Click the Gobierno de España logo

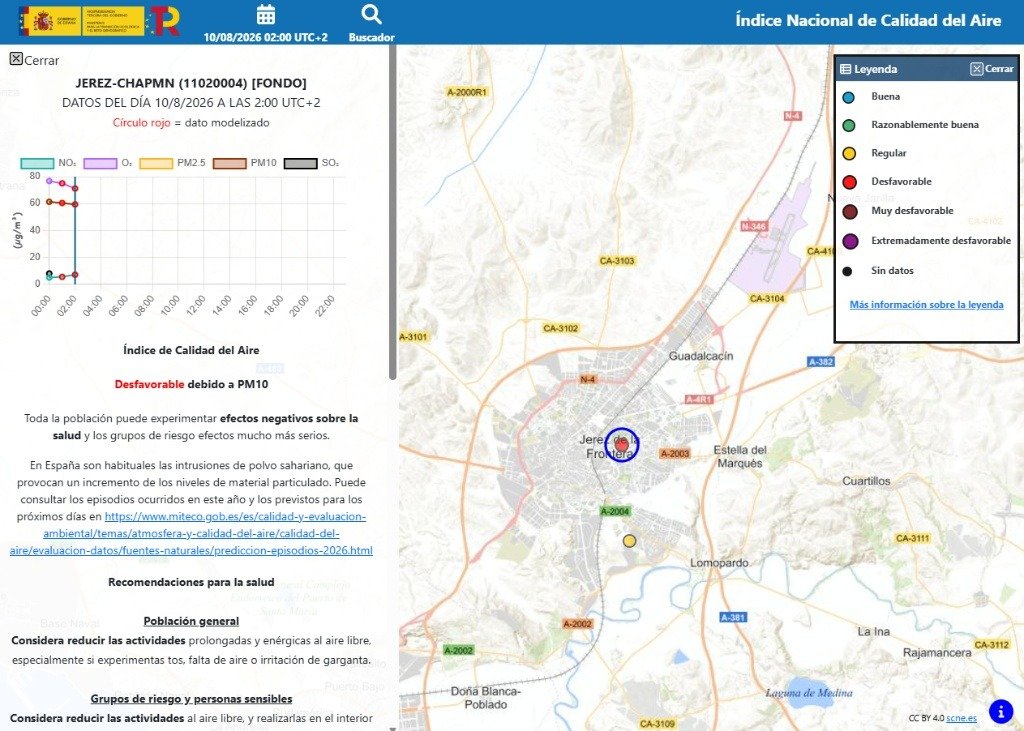81,22
